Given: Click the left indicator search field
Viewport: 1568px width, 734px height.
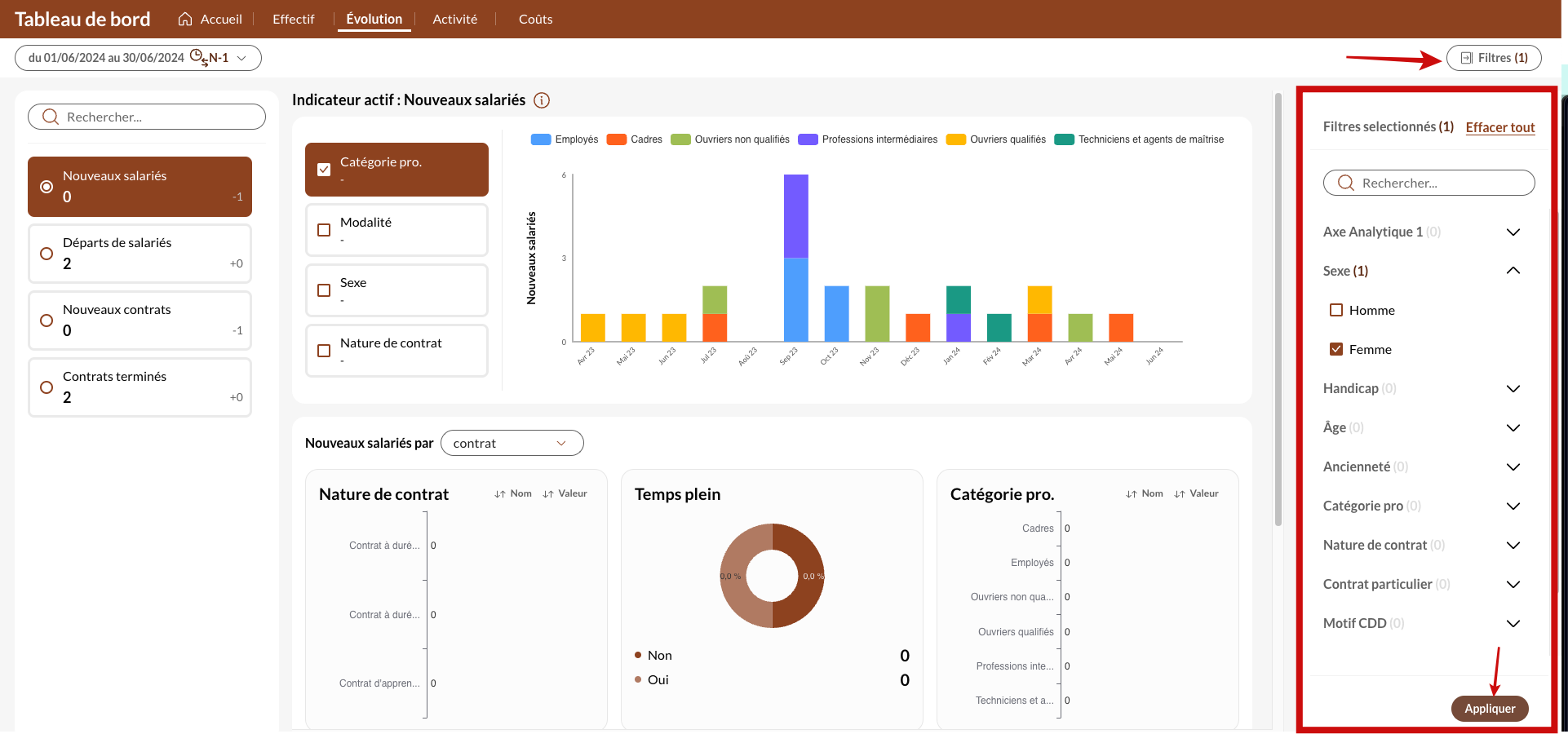Looking at the screenshot, I should pos(147,117).
